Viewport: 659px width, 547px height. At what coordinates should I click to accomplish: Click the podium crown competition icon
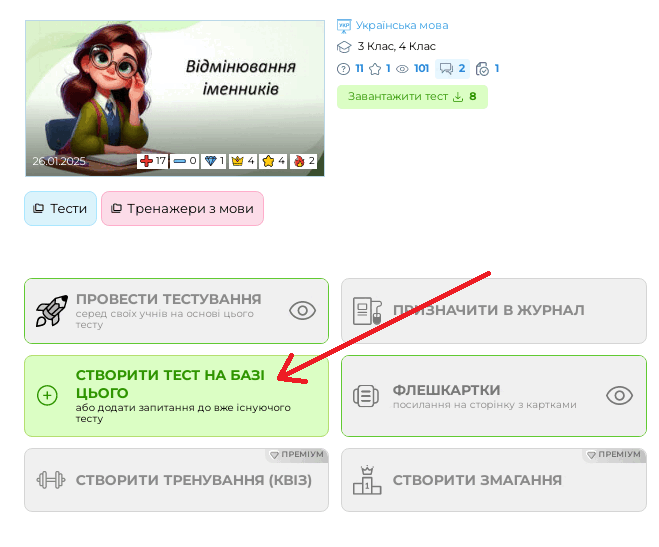coord(367,480)
